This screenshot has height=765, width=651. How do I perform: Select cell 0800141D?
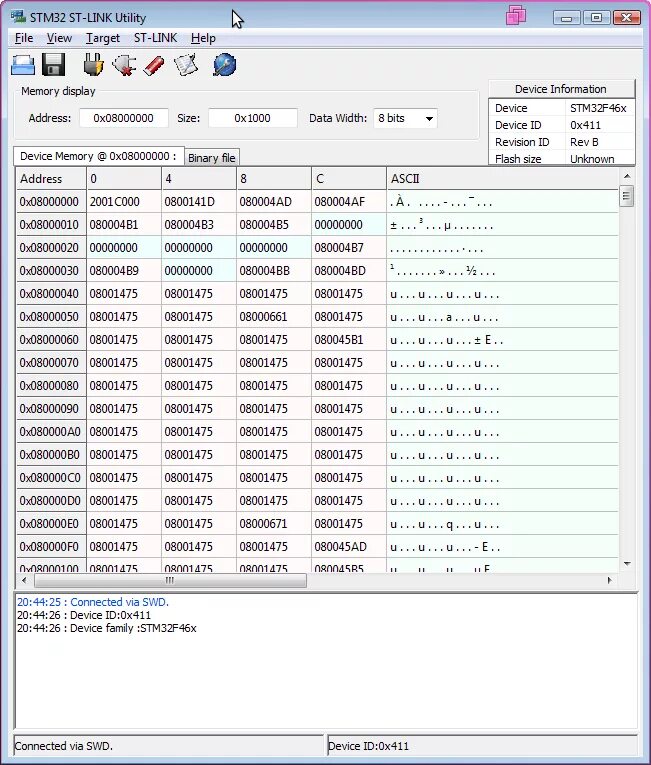(x=199, y=201)
